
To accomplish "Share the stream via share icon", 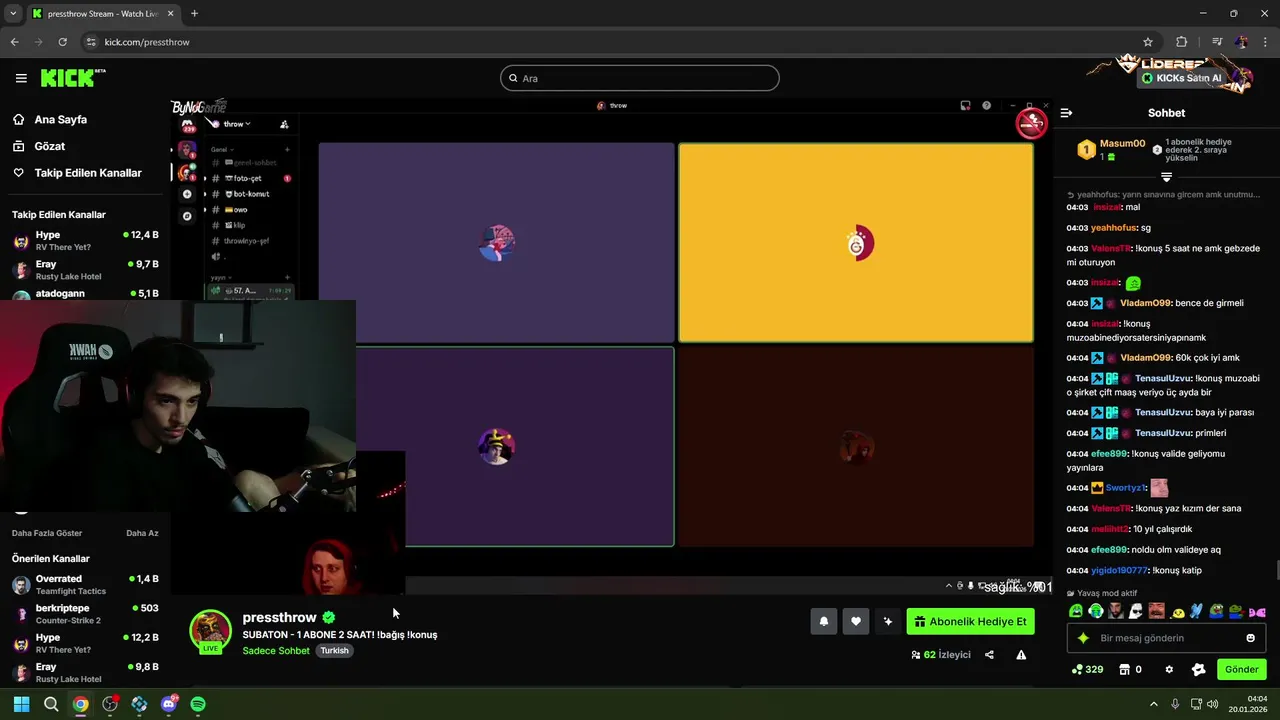I will (x=989, y=655).
